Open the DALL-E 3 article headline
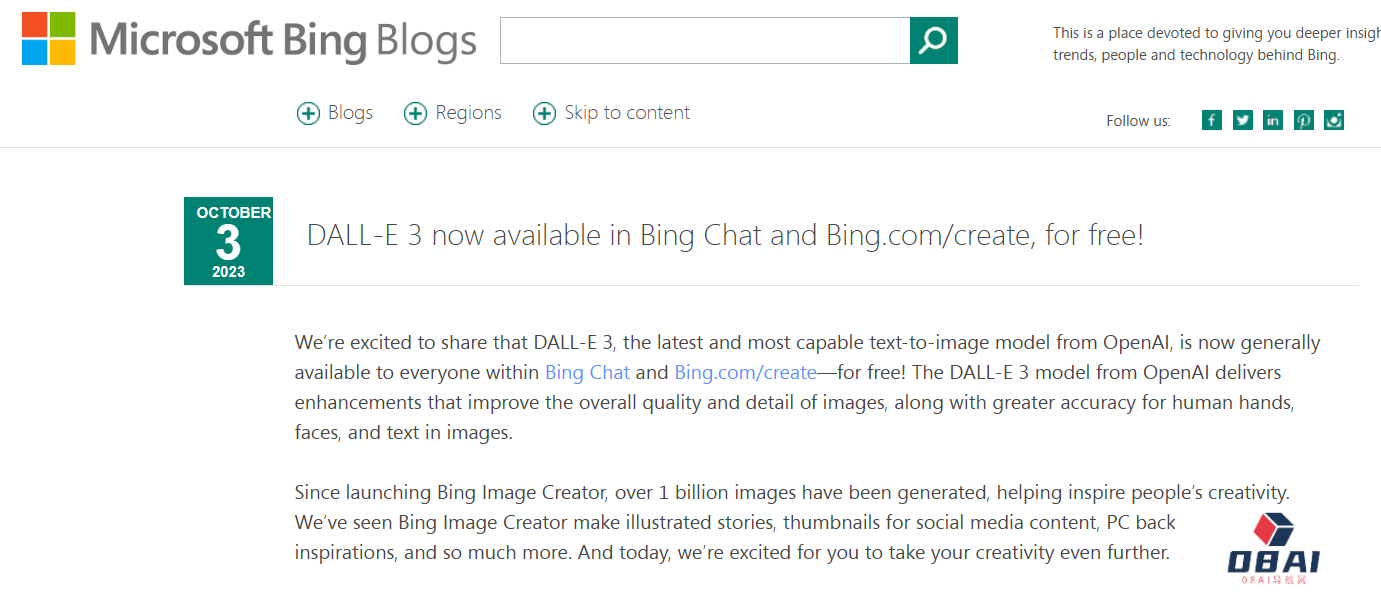Screen dimensions: 1381x595 coord(725,236)
